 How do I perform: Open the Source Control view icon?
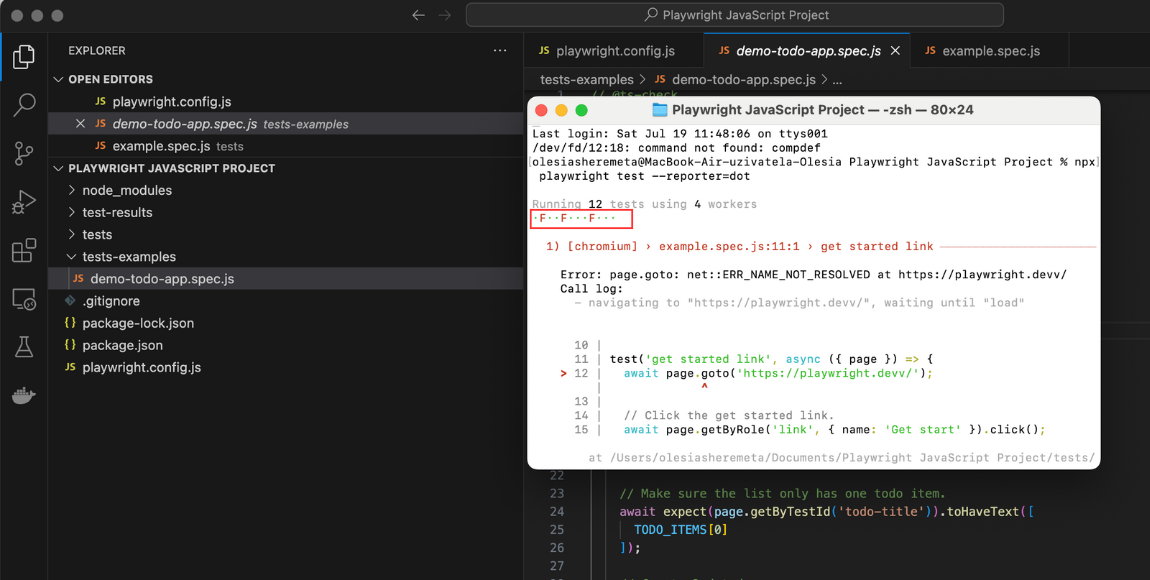coord(24,153)
